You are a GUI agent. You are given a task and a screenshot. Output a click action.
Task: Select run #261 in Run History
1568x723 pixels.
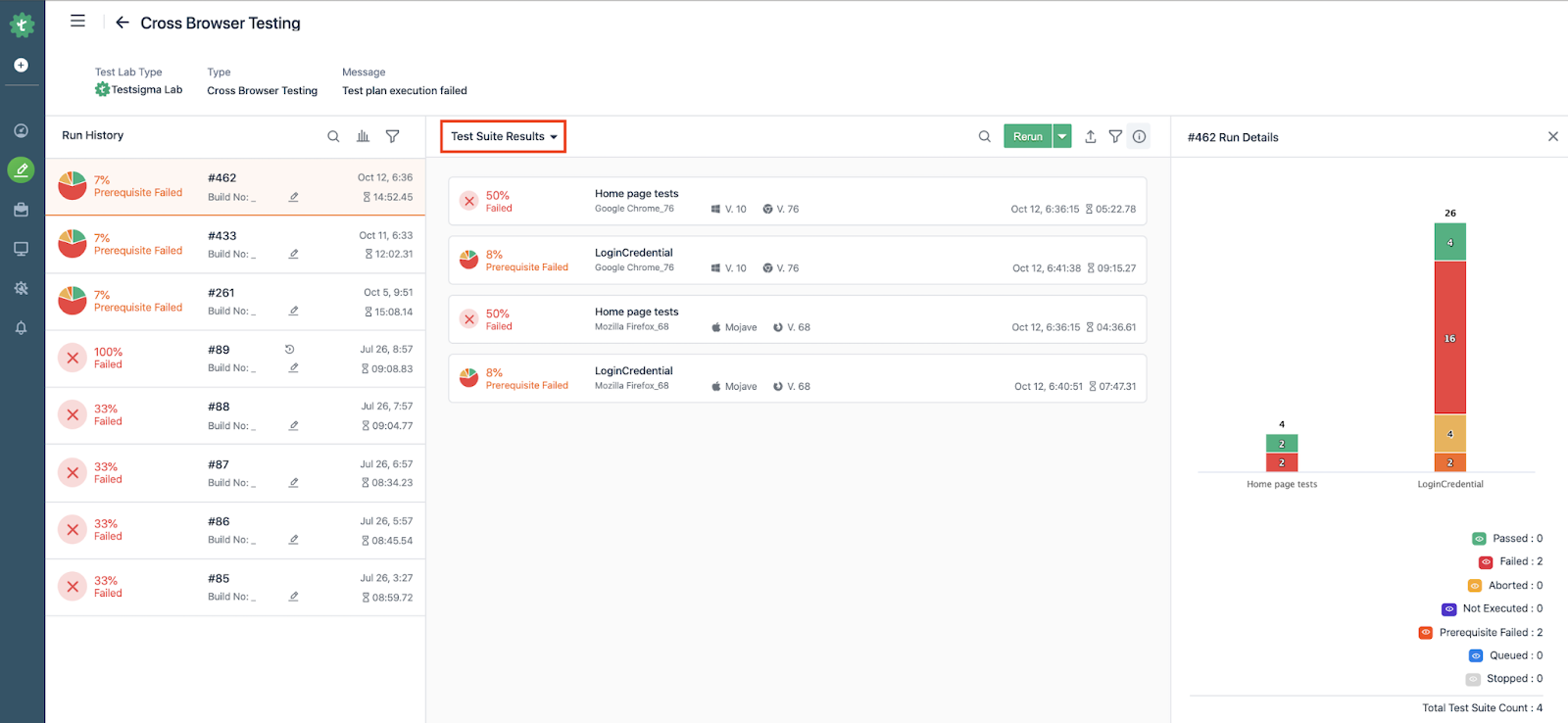(x=235, y=302)
